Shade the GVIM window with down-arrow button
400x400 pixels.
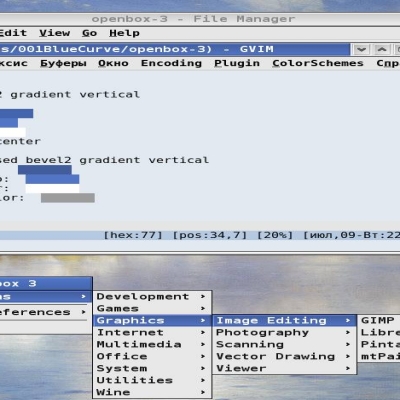click(x=362, y=50)
